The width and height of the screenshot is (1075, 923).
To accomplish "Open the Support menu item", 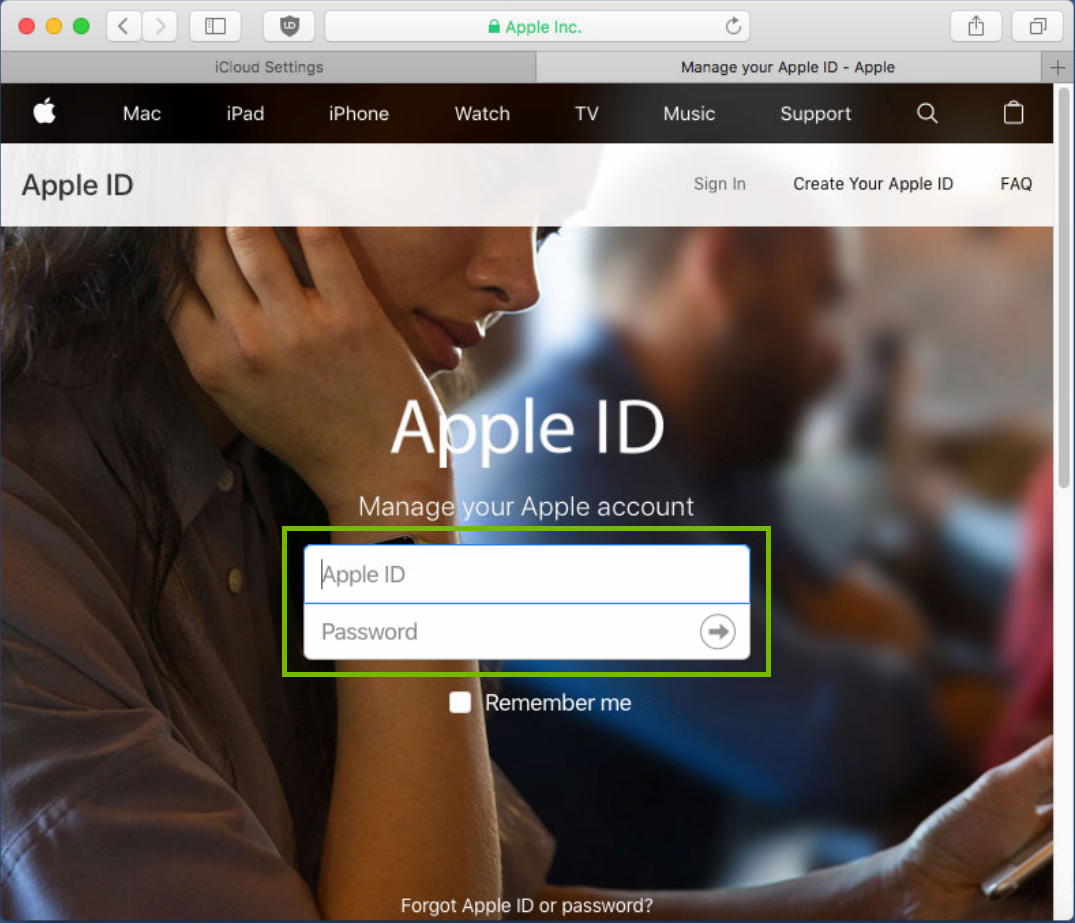I will (x=815, y=113).
